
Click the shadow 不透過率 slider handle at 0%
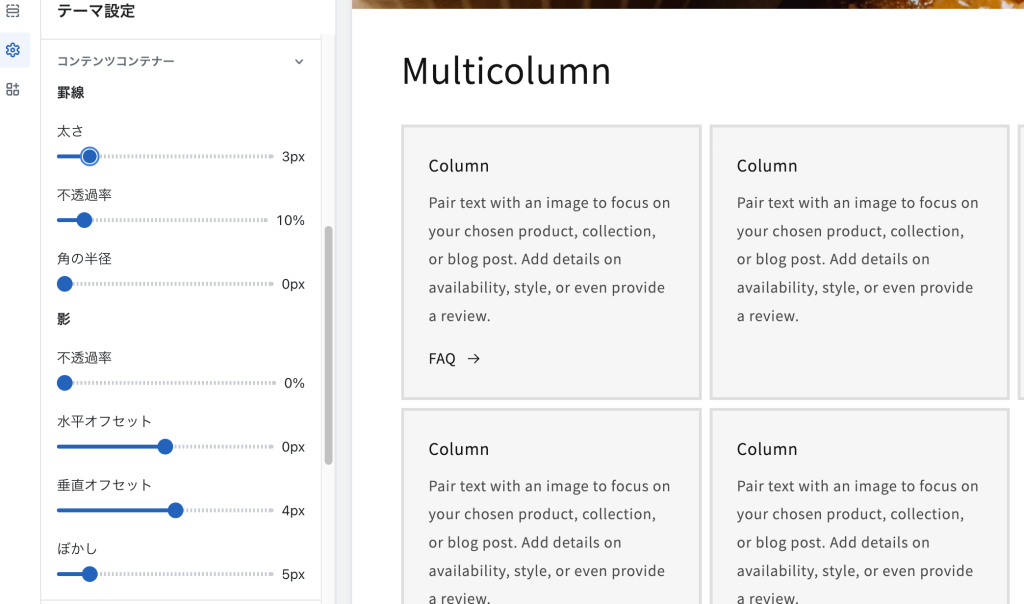[65, 383]
